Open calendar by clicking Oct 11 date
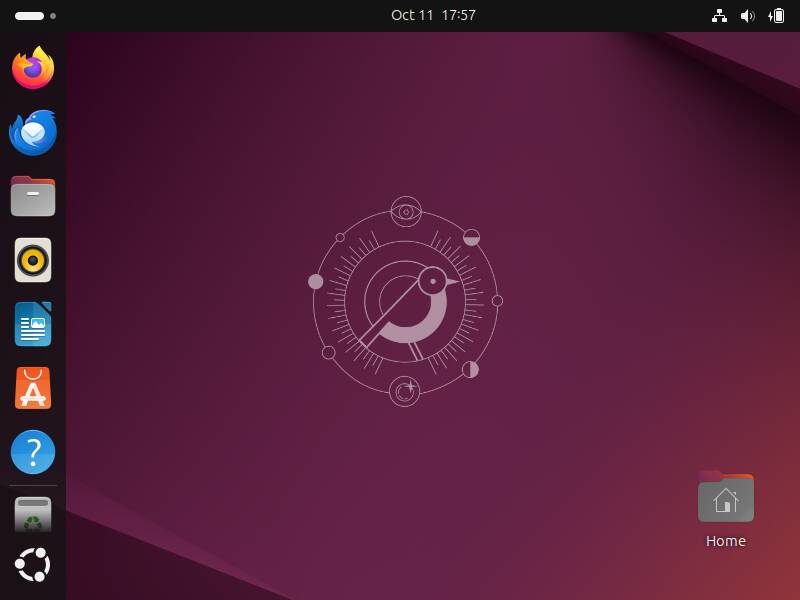This screenshot has width=800, height=600. coord(412,15)
